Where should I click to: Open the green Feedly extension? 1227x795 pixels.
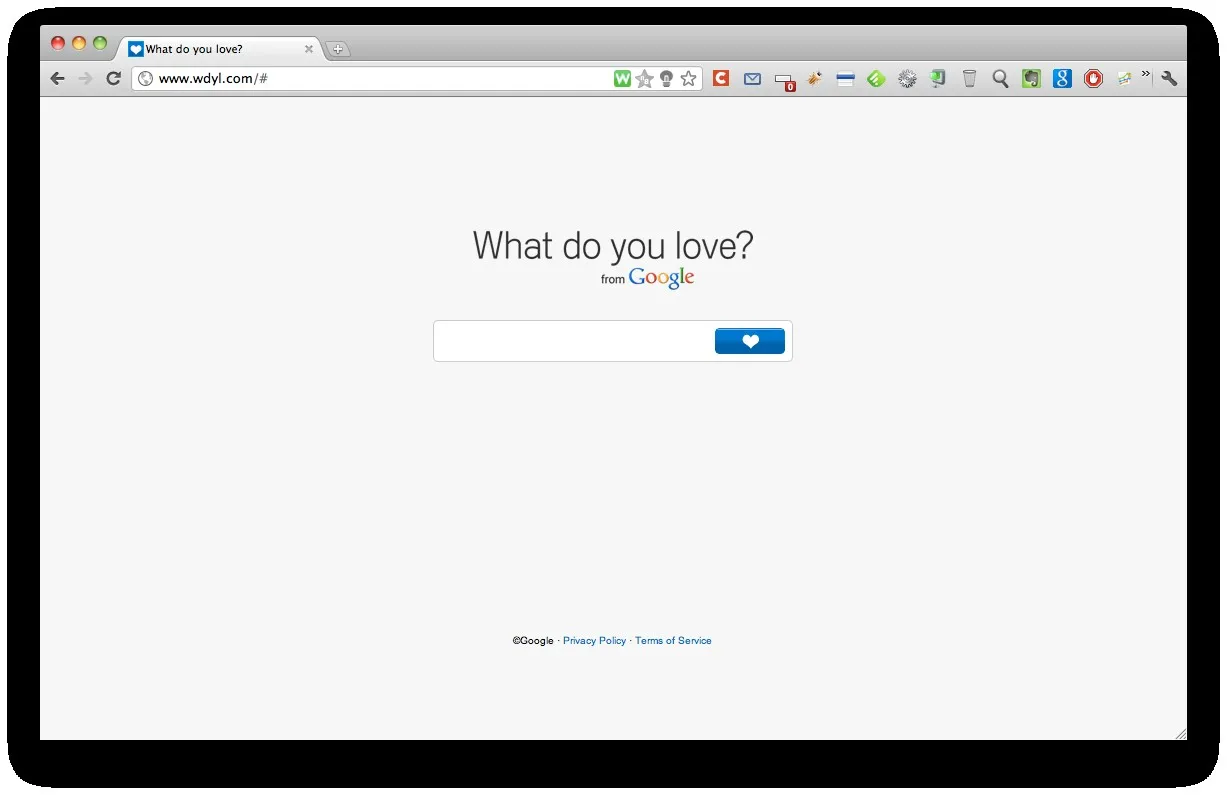[876, 79]
